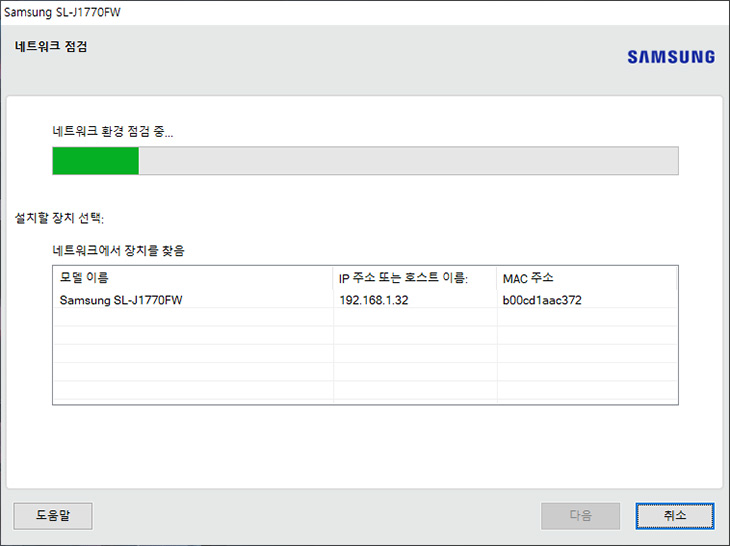Click the 네트워크 환경 점검 중... status text

coord(113,131)
